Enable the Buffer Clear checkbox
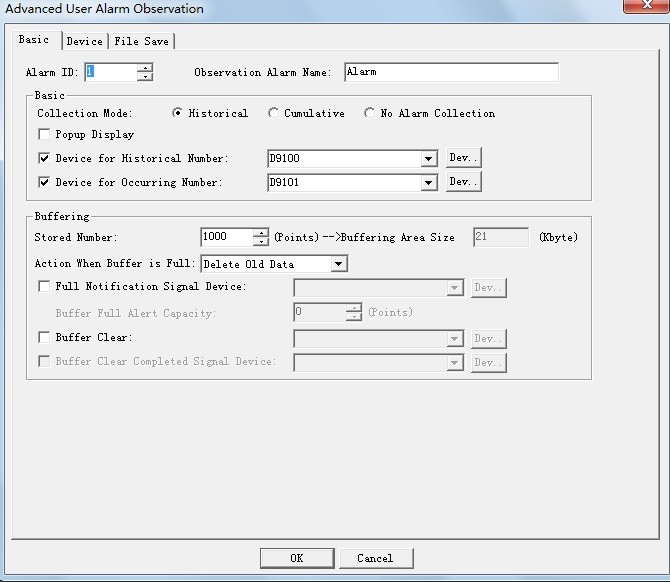The image size is (670, 582). [x=44, y=338]
